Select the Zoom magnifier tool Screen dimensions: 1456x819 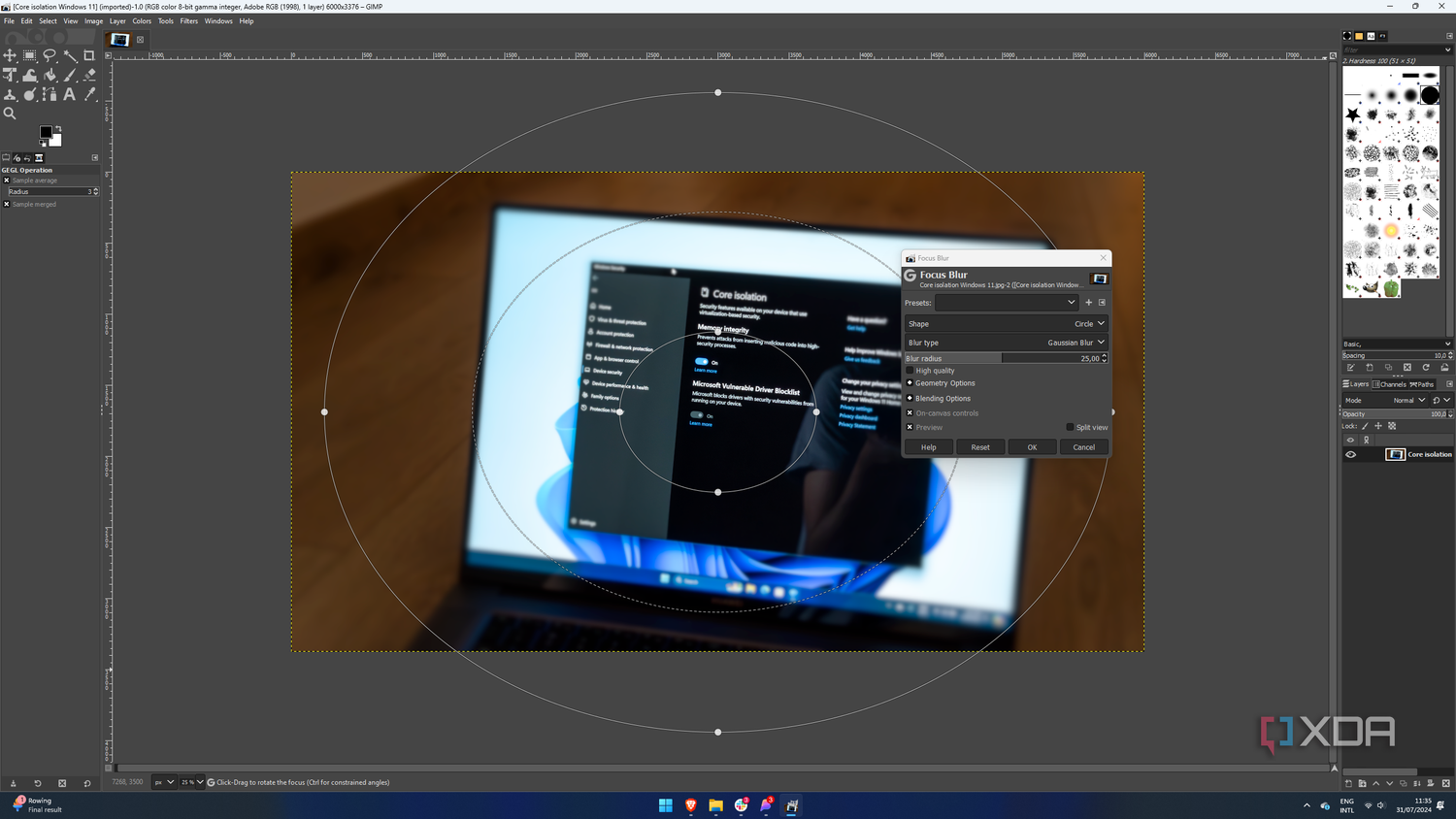coord(10,114)
